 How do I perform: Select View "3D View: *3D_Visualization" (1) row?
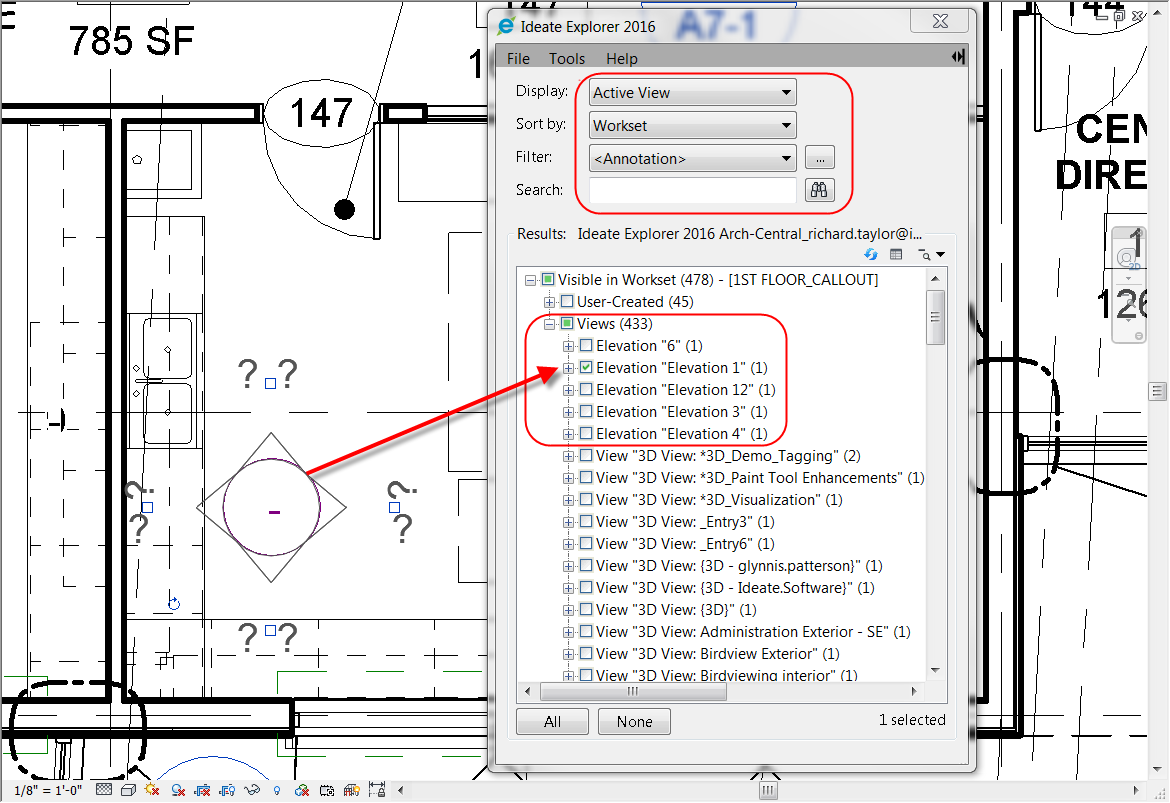point(719,500)
